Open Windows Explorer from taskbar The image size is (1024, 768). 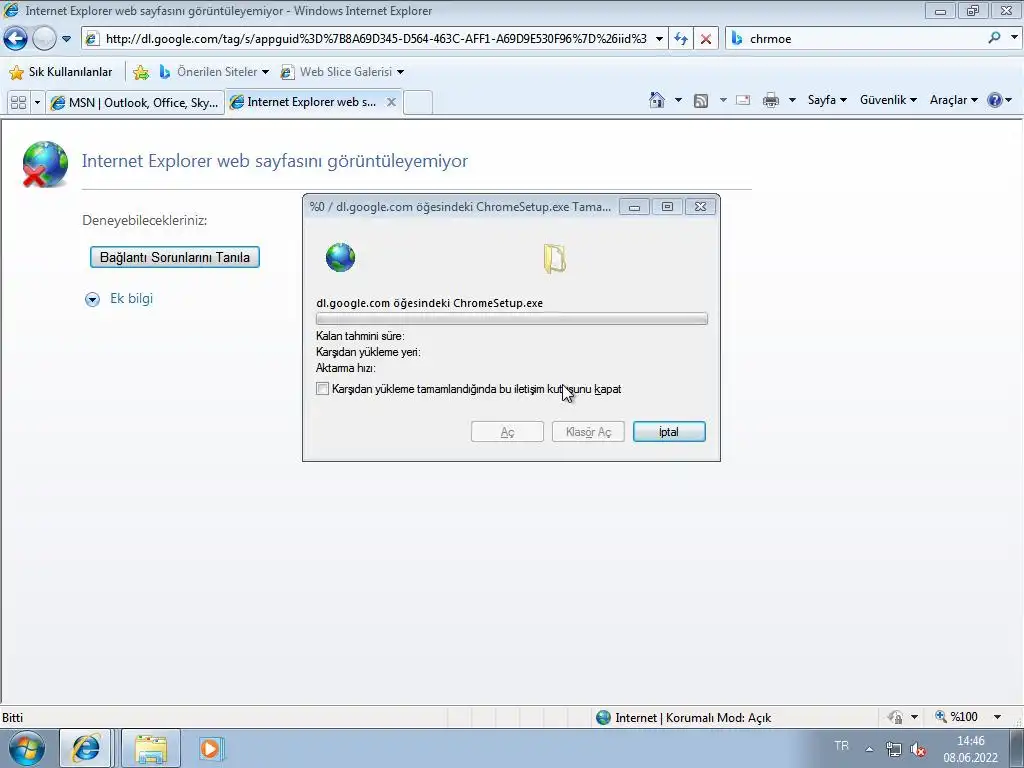(151, 749)
